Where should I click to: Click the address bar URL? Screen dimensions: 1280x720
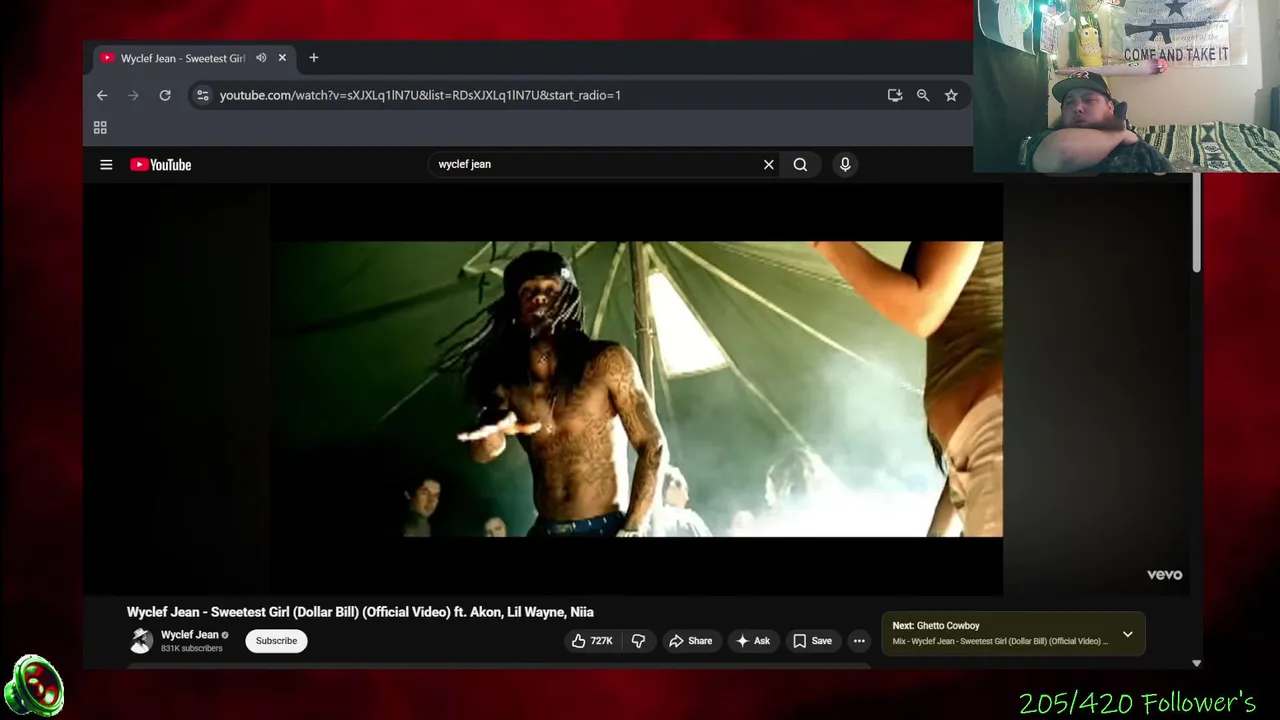(x=420, y=95)
